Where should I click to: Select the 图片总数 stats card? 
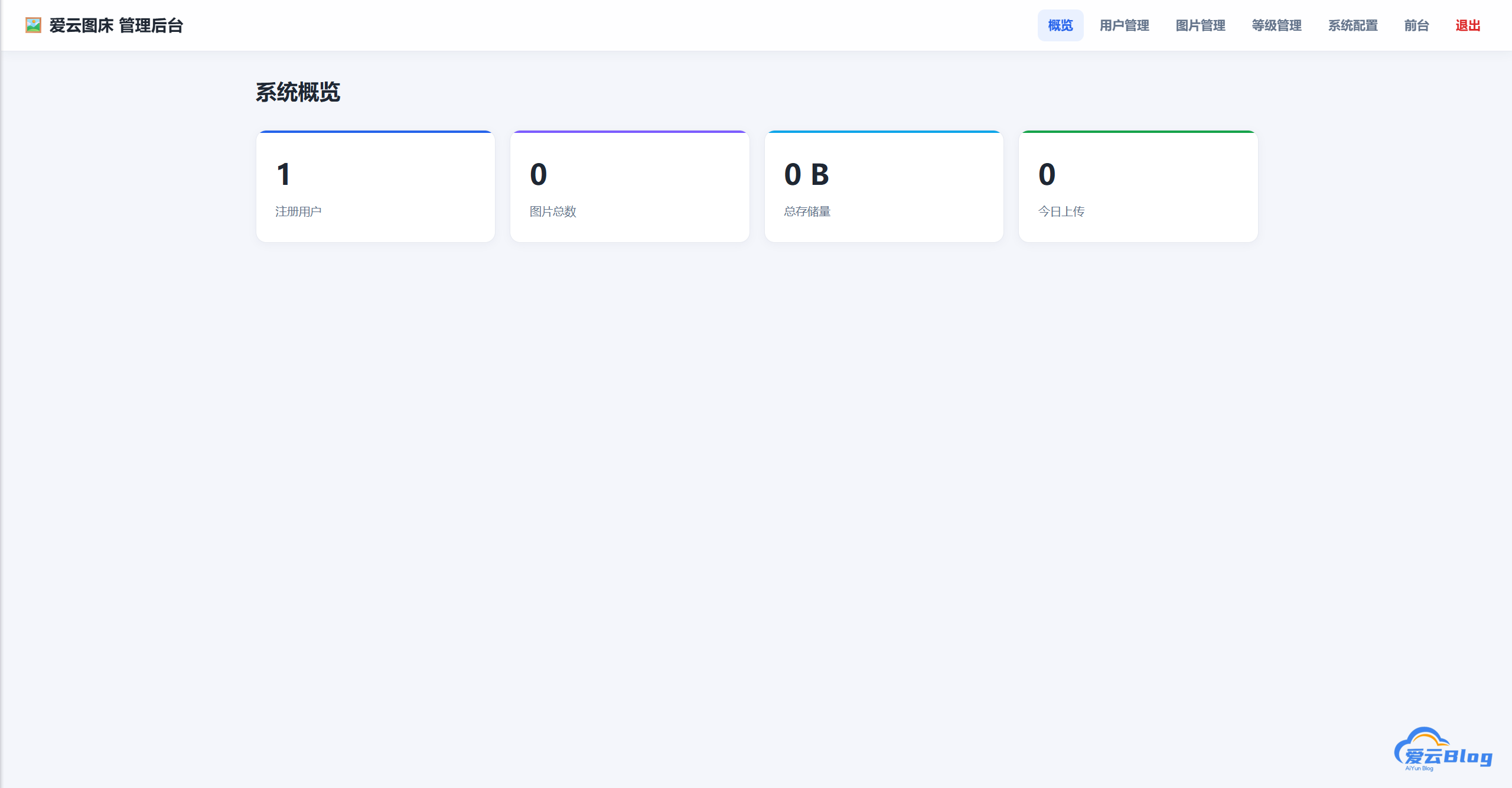[630, 186]
